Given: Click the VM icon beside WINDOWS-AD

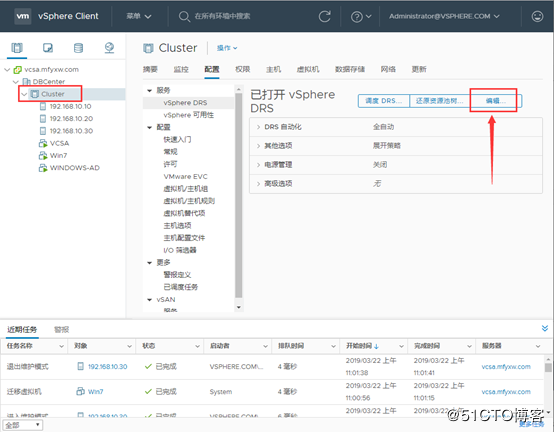Looking at the screenshot, I should click(43, 168).
